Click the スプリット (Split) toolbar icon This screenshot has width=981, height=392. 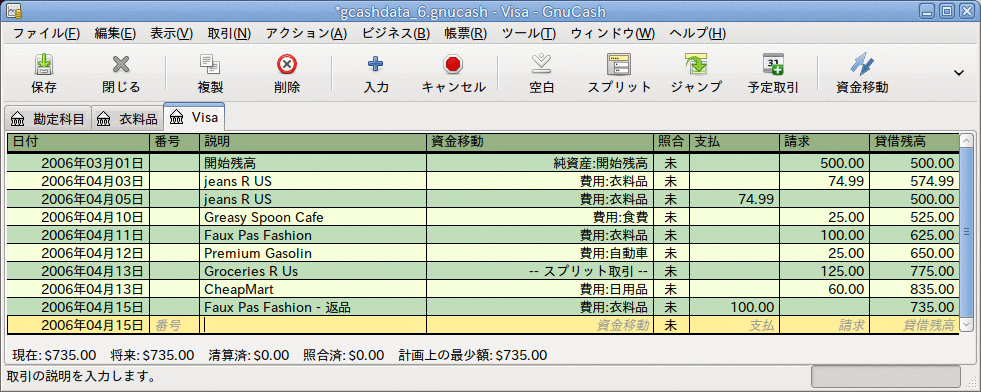(619, 64)
